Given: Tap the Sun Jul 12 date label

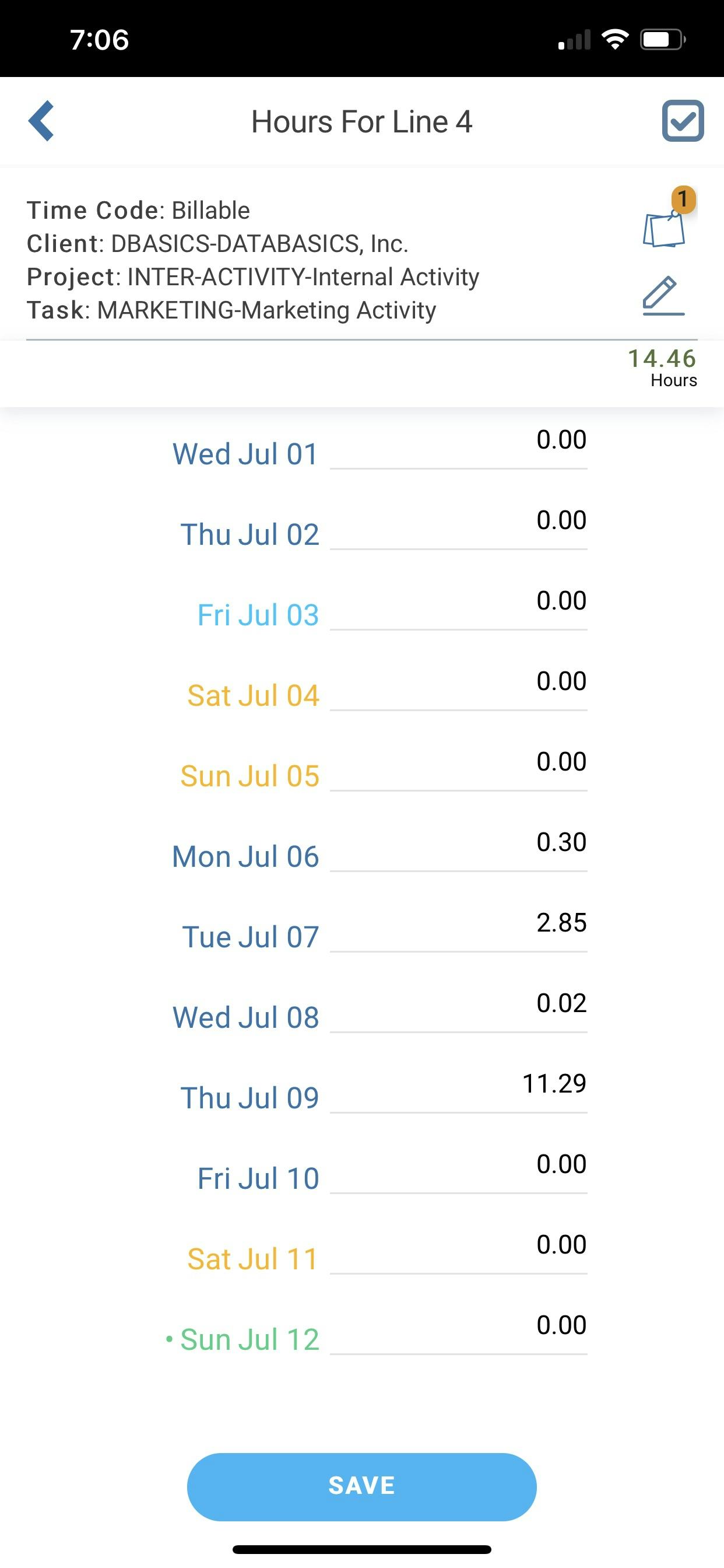Looking at the screenshot, I should pyautogui.click(x=249, y=1340).
